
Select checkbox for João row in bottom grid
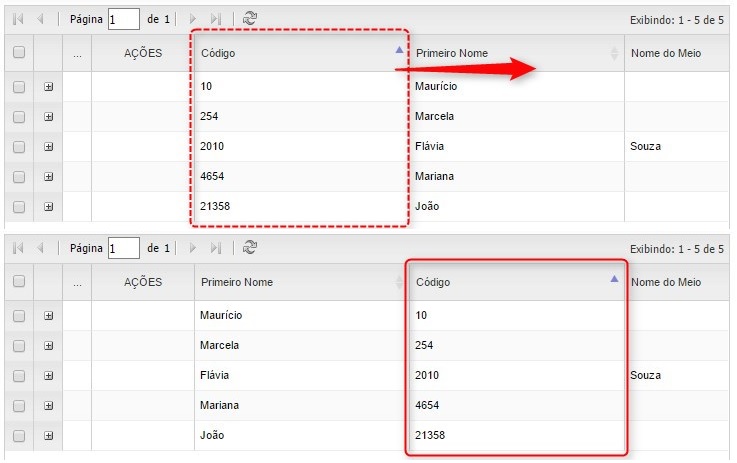pos(19,436)
